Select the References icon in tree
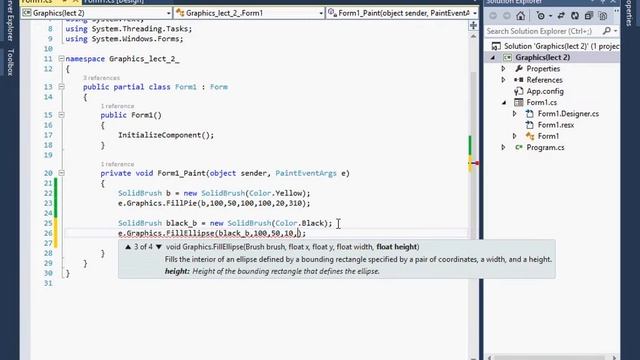 pyautogui.click(x=518, y=80)
